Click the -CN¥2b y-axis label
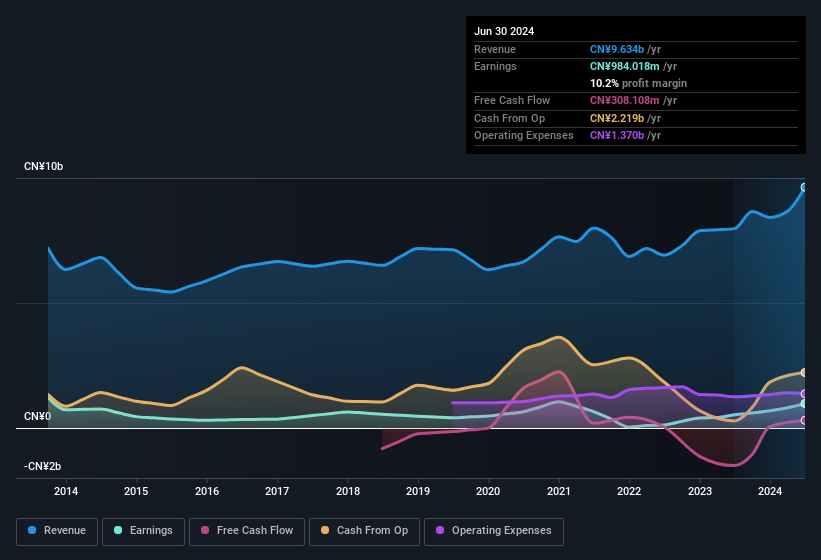Screen dimensions: 821x560 (x=42, y=466)
